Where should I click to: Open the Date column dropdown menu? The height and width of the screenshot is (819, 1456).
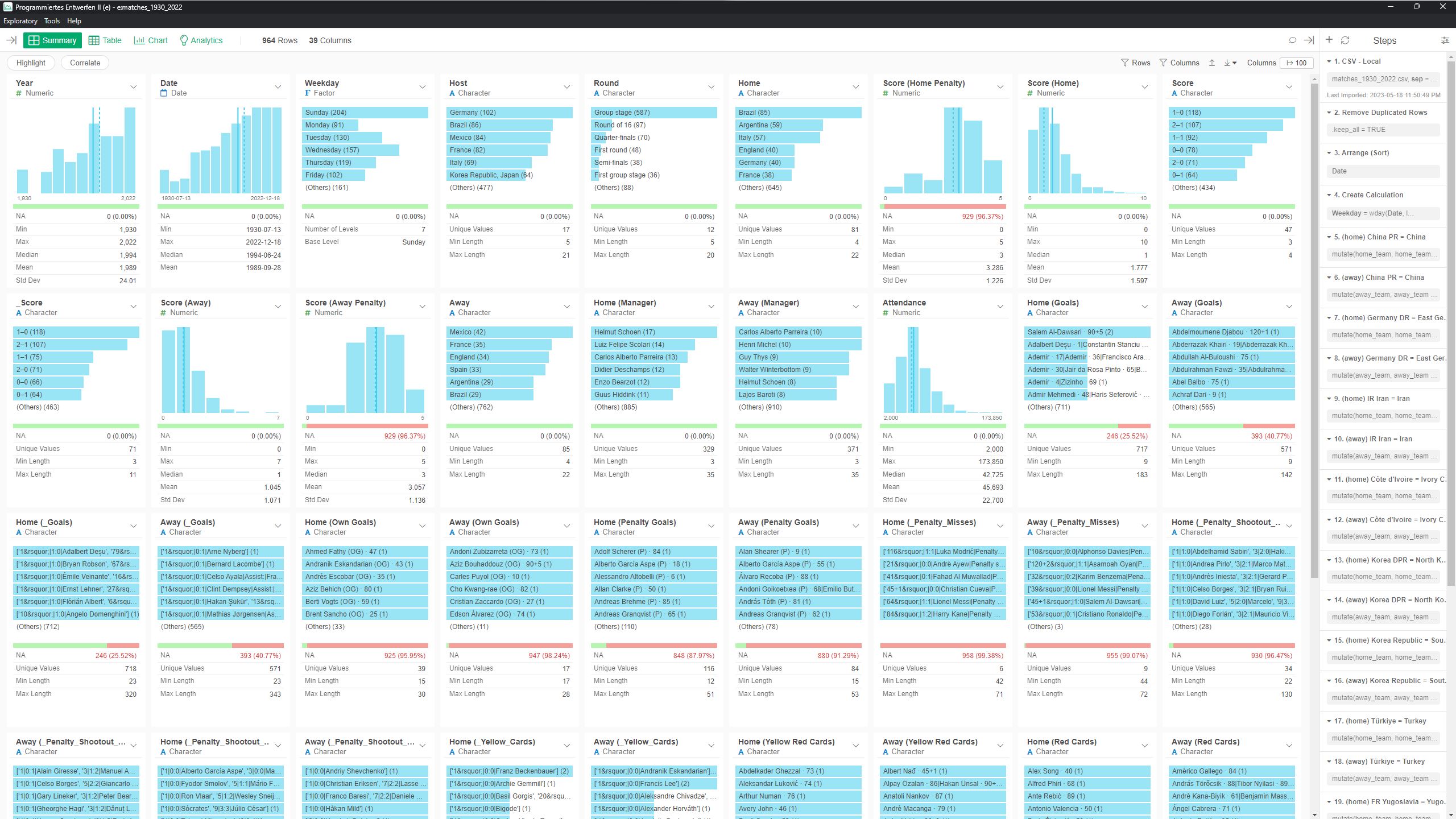point(278,87)
